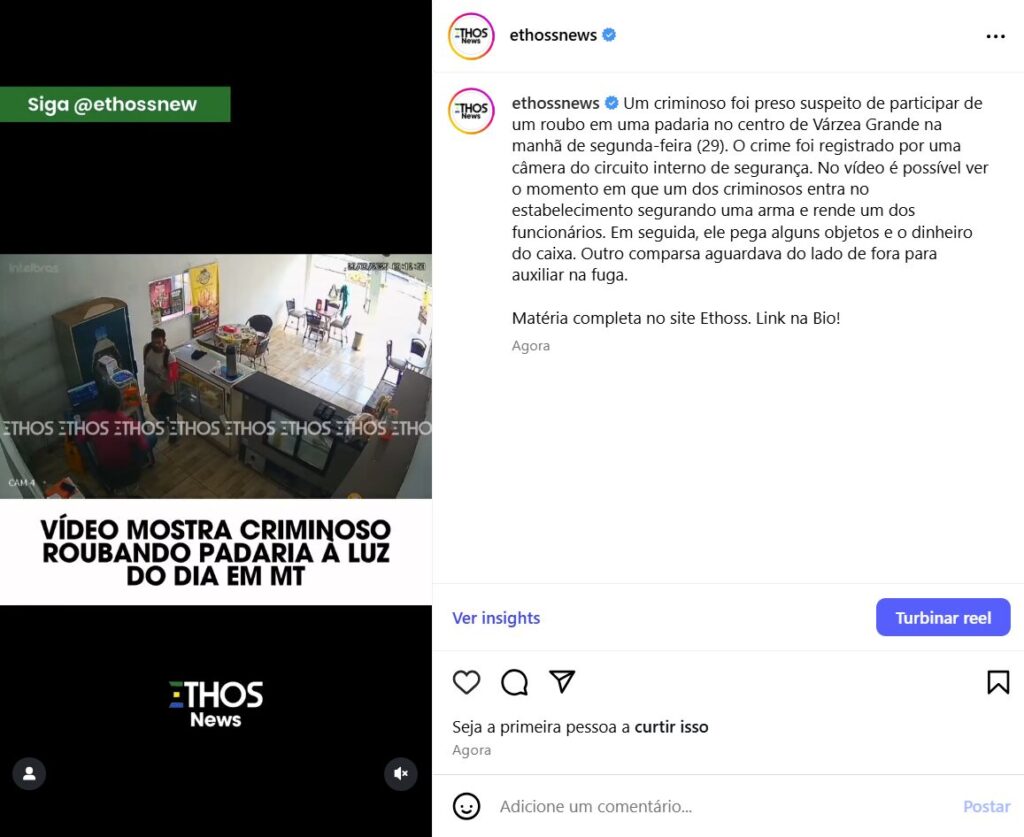Show tagged people using the person icon

29,774
